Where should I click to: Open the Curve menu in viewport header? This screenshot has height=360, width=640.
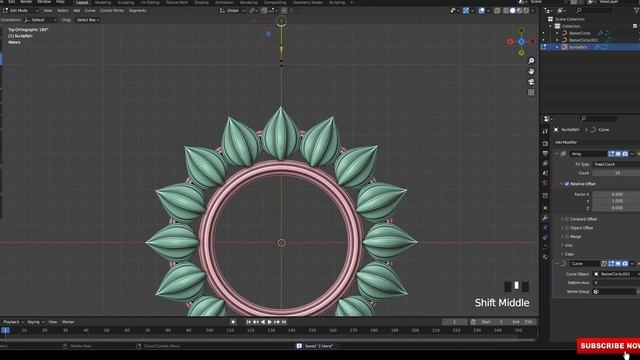(90, 11)
